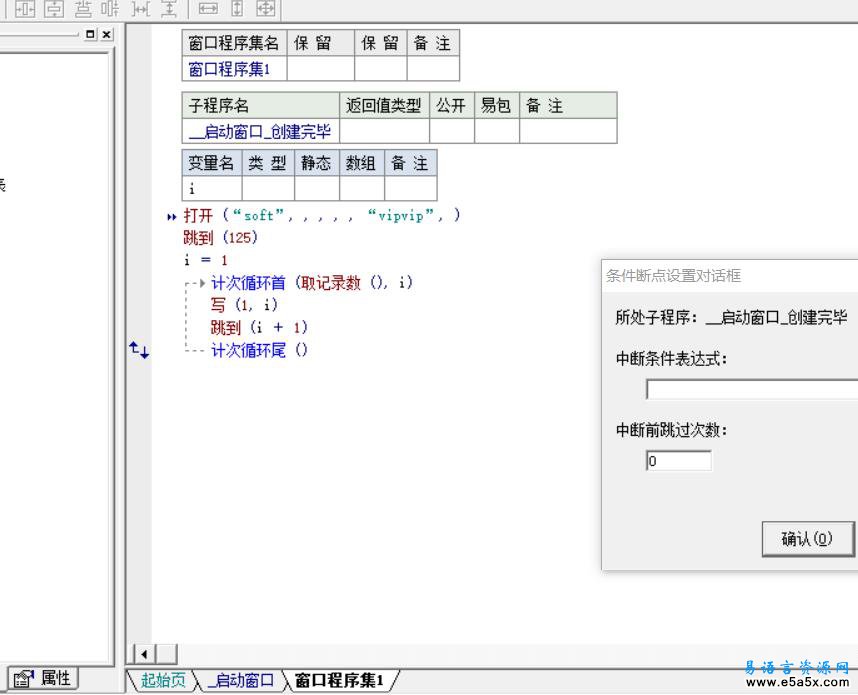
Task: Click the 窗口程序集名 header cell
Action: [235, 43]
